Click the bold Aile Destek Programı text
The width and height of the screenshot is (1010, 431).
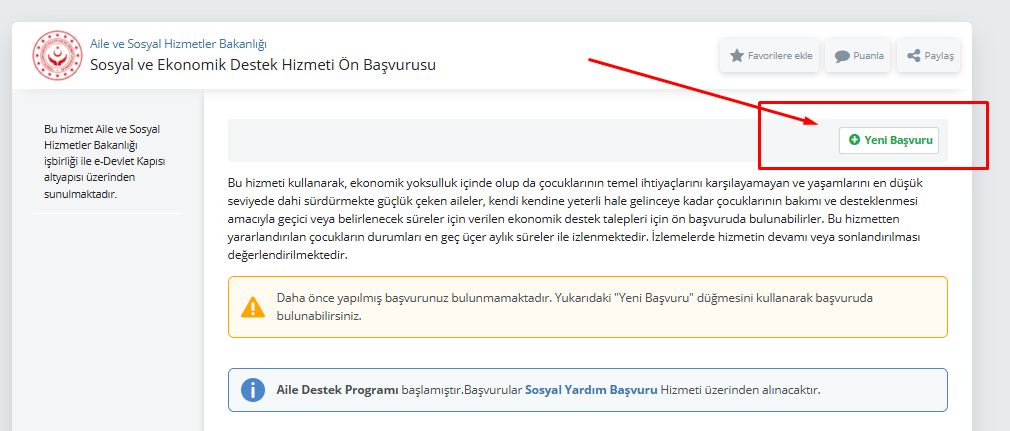pos(337,390)
